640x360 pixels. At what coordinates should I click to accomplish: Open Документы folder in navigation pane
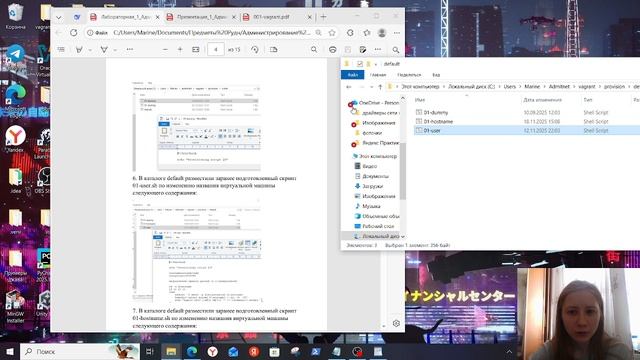point(371,176)
